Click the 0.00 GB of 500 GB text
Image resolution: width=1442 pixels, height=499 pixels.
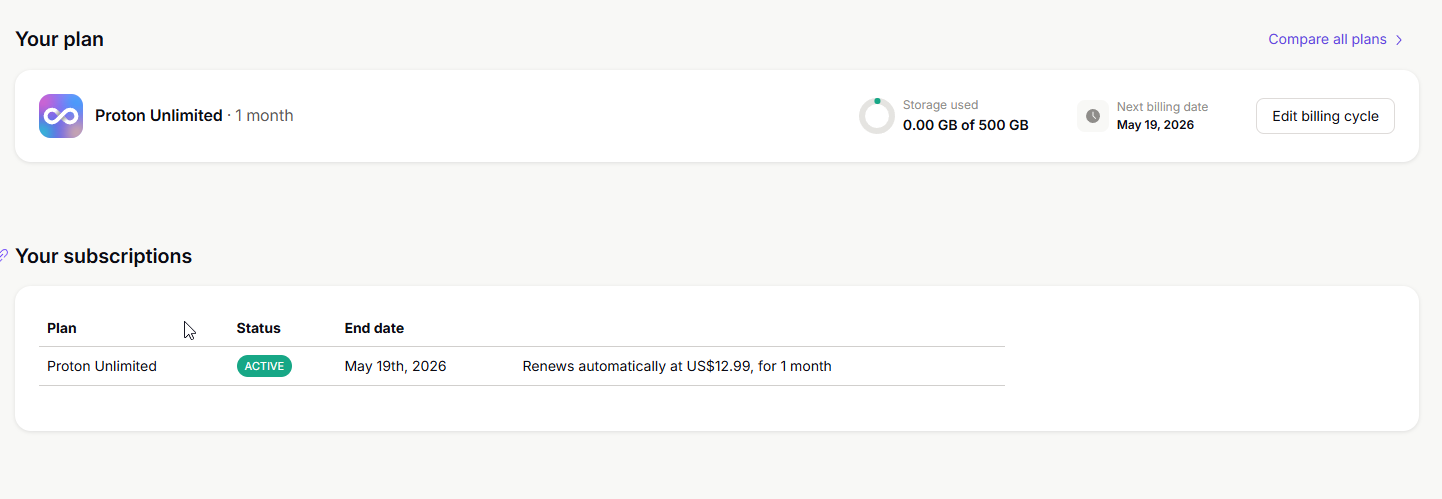[965, 125]
